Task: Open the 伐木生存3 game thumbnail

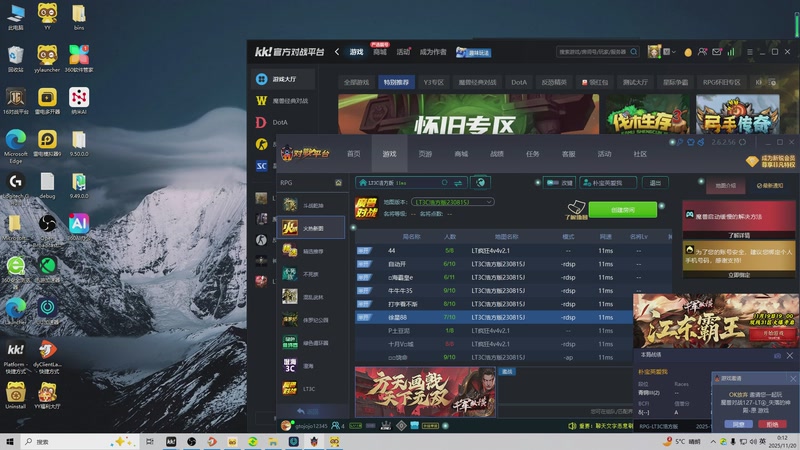Action: (x=647, y=114)
